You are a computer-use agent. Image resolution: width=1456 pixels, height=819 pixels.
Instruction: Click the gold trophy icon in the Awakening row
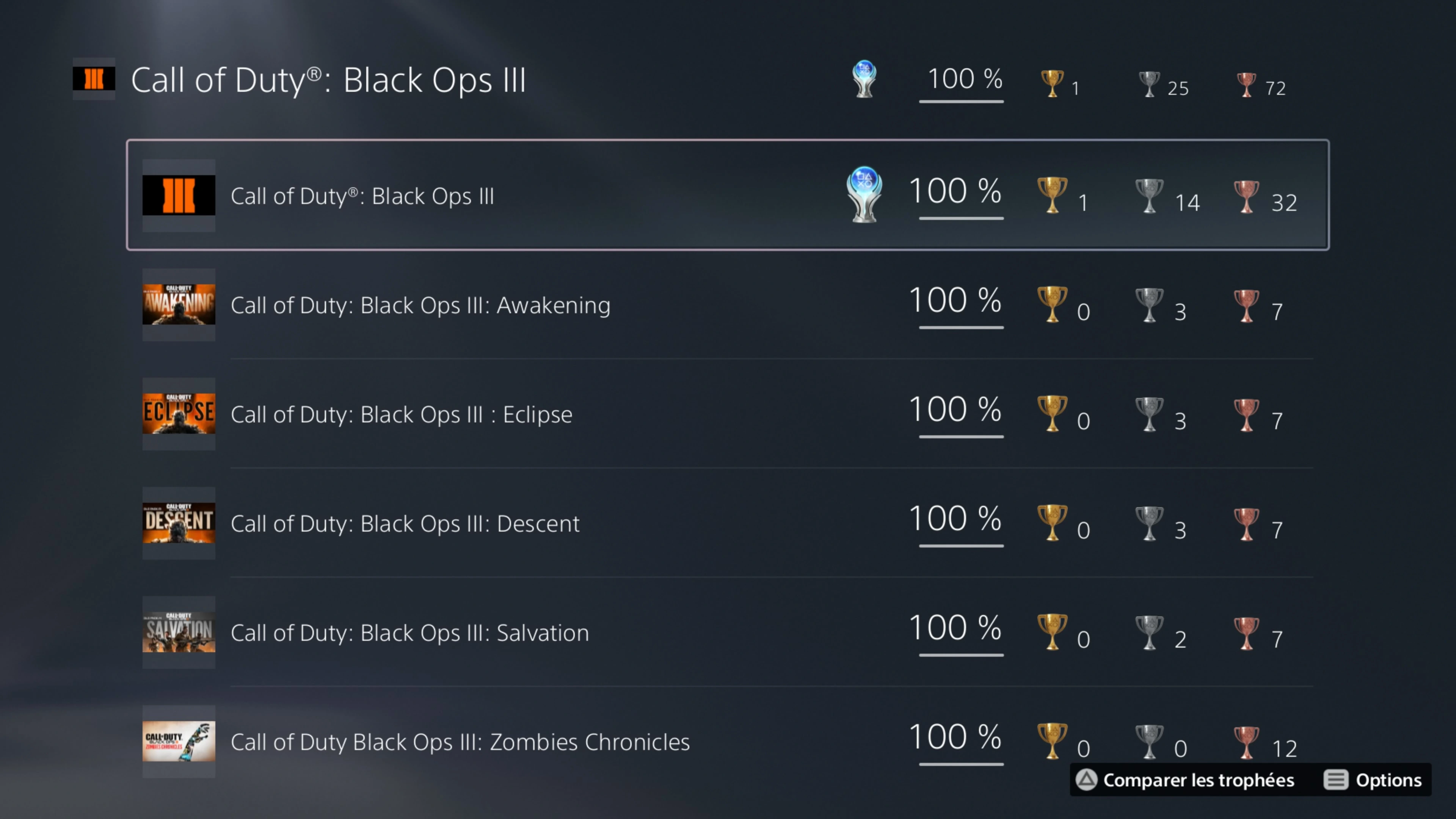click(1052, 304)
